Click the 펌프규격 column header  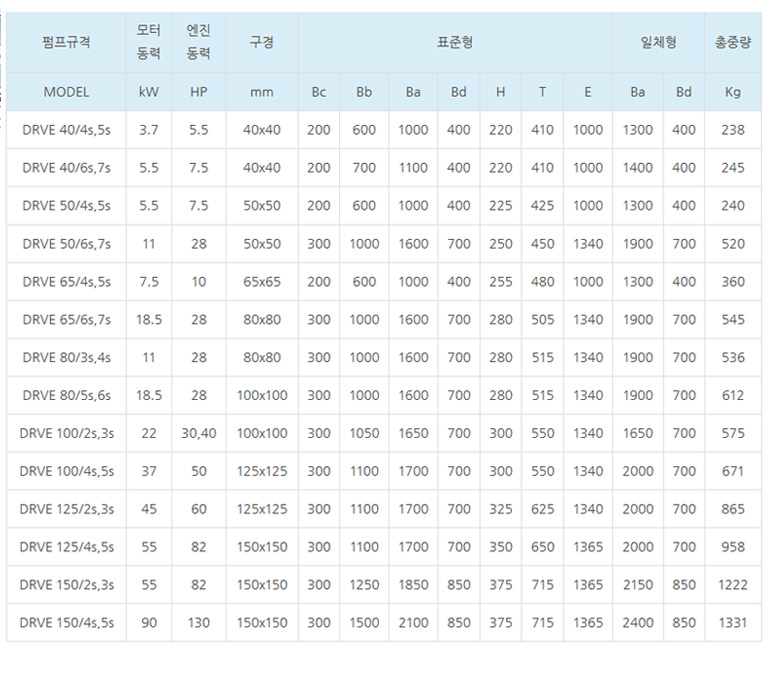point(66,42)
